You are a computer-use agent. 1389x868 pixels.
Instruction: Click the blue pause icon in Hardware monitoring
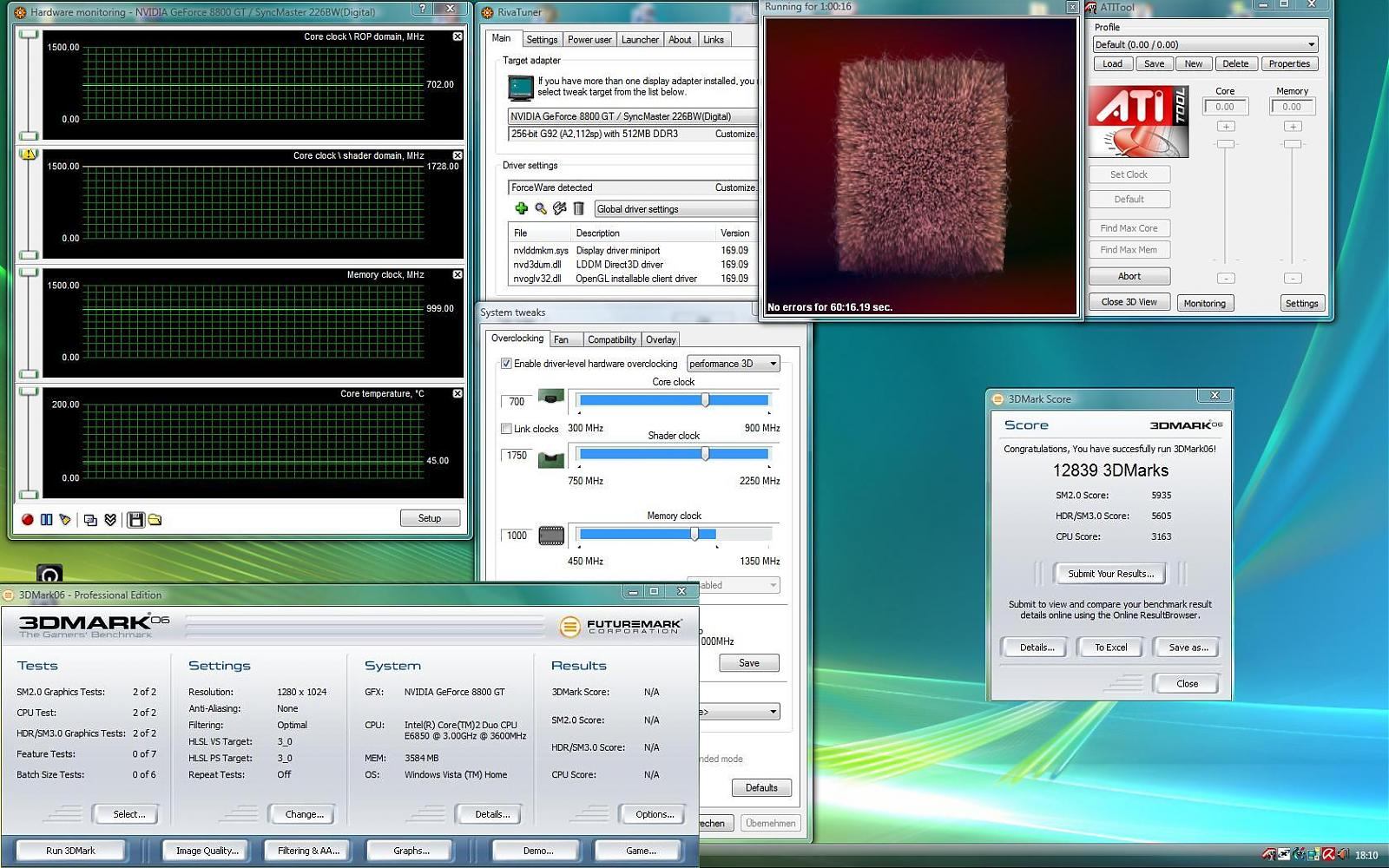click(47, 519)
